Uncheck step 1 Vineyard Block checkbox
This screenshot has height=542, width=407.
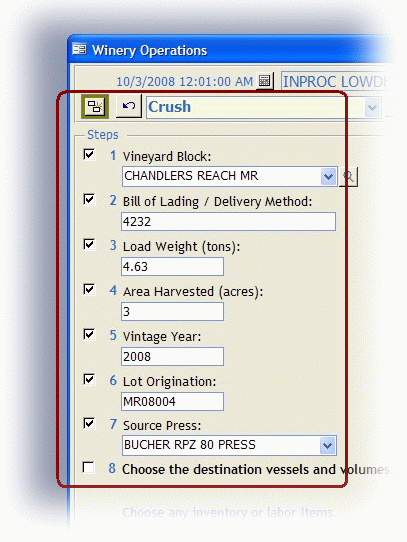89,154
